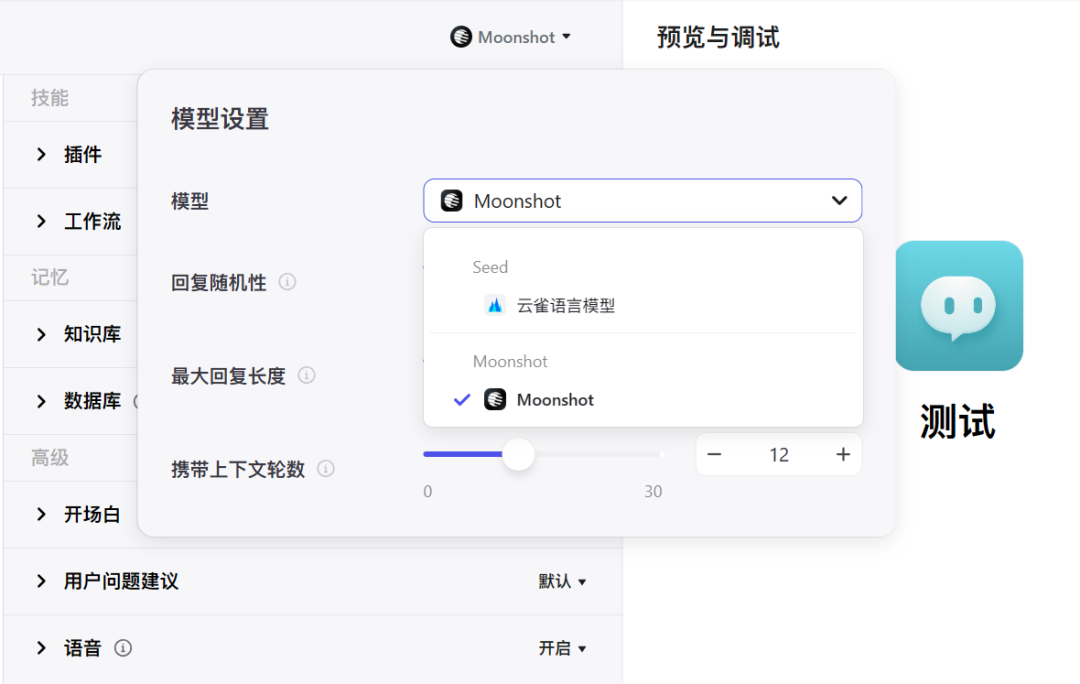1080x684 pixels.
Task: Click the 云雀语言模型 logo icon
Action: 495,305
